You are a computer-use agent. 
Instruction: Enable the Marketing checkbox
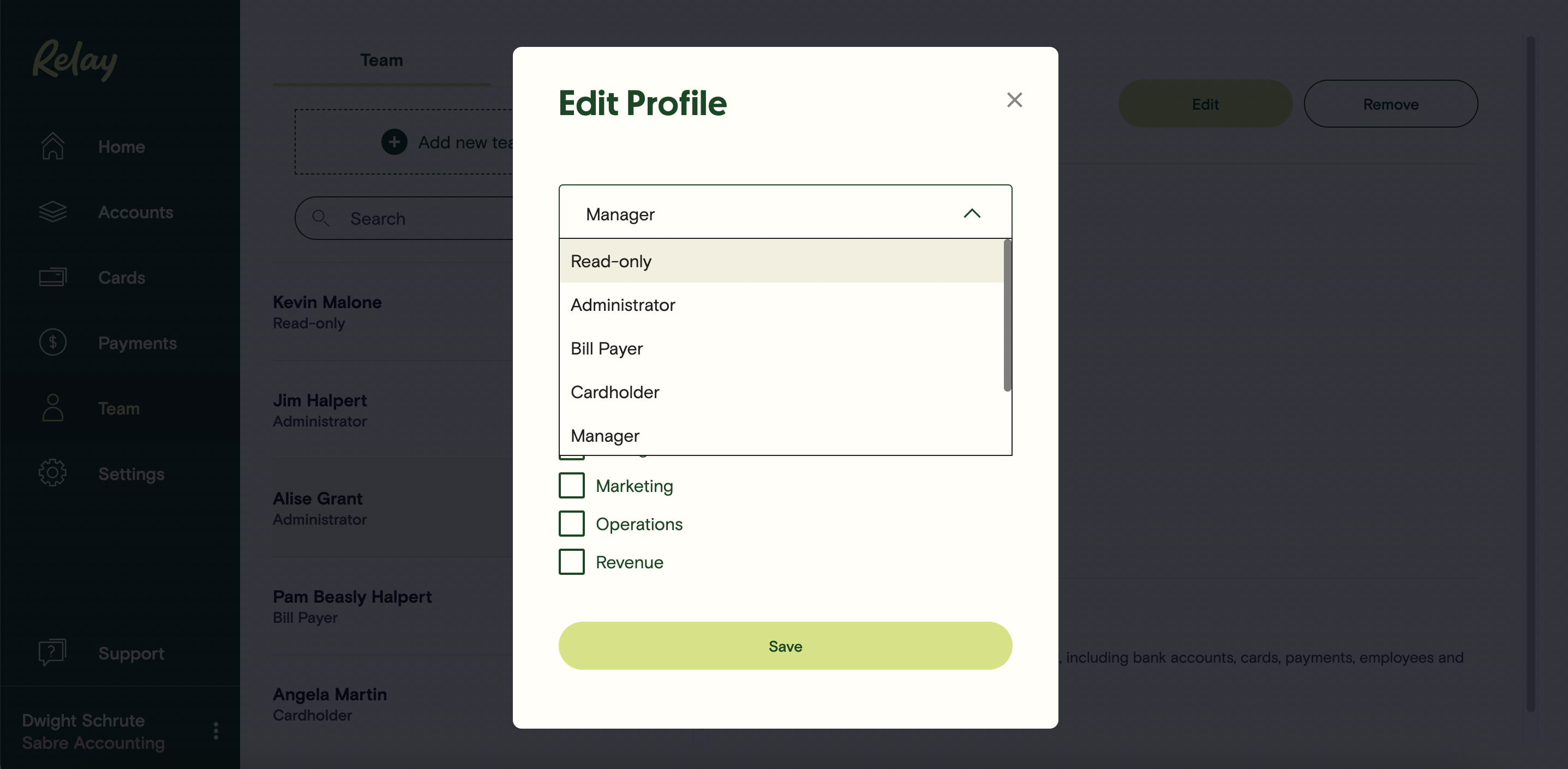pos(571,485)
